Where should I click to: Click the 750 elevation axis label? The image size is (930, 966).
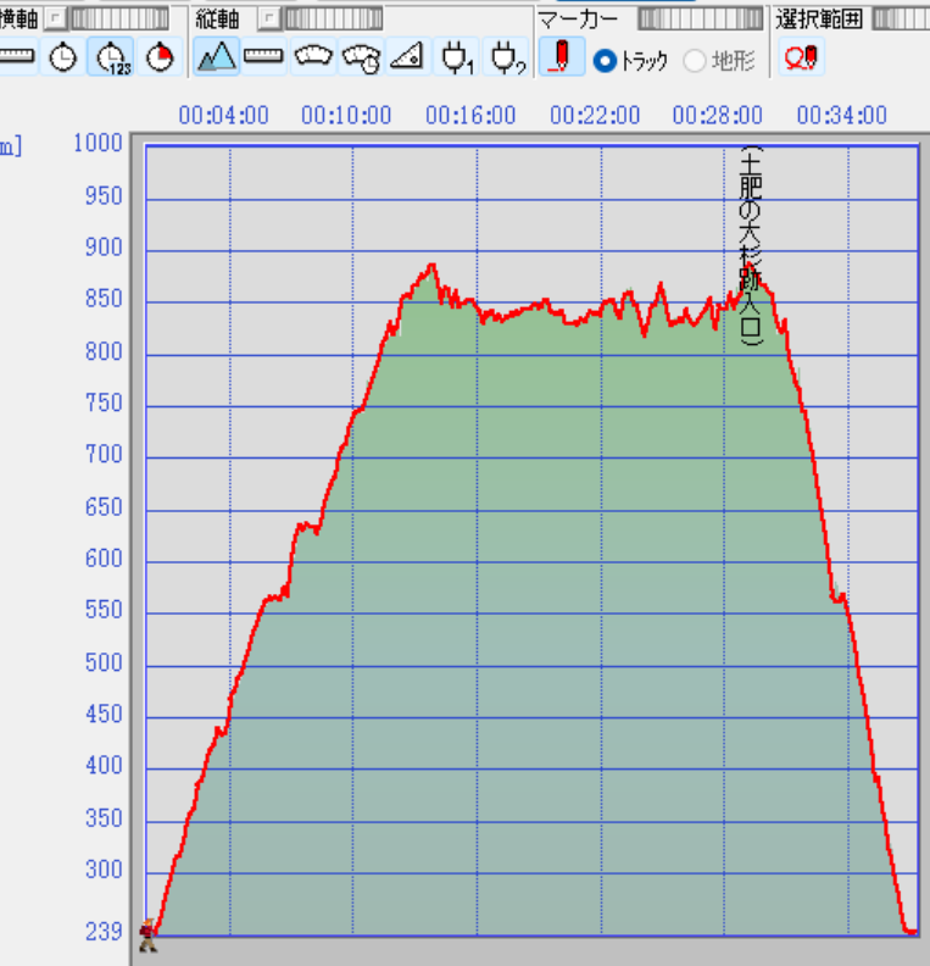103,403
